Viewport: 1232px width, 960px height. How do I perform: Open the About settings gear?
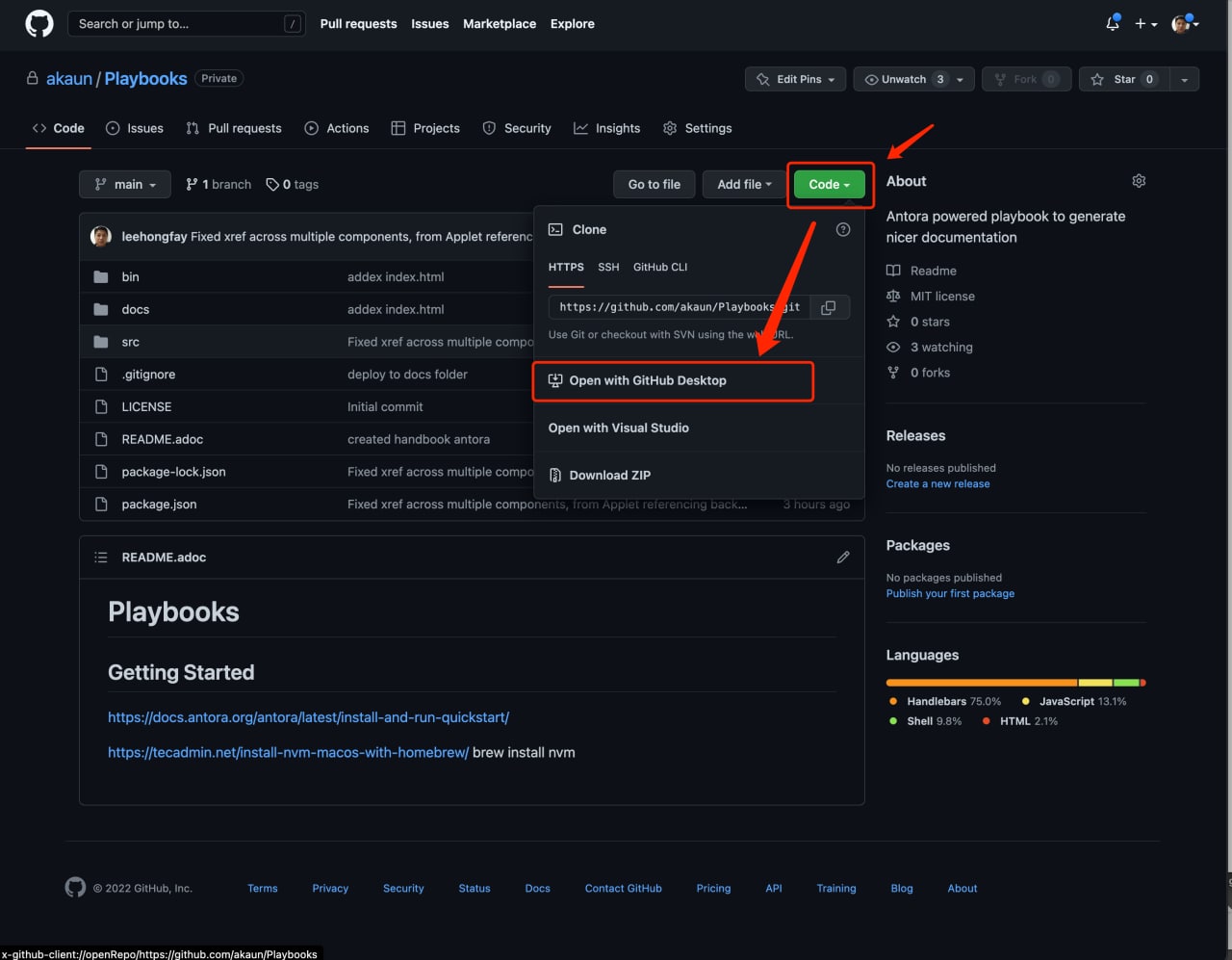pyautogui.click(x=1139, y=181)
